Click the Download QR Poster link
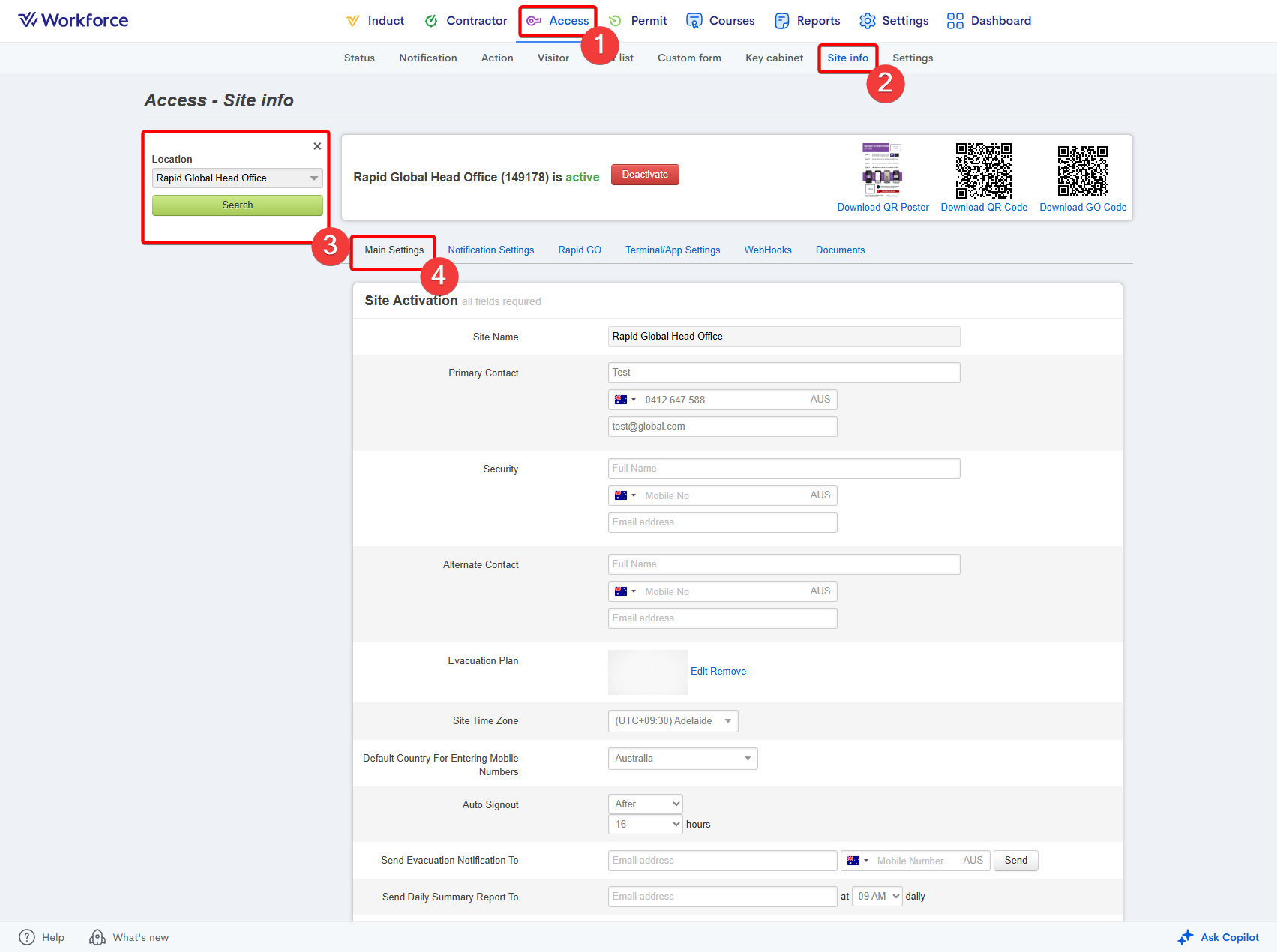Screen dimensions: 1277x952 point(883,208)
